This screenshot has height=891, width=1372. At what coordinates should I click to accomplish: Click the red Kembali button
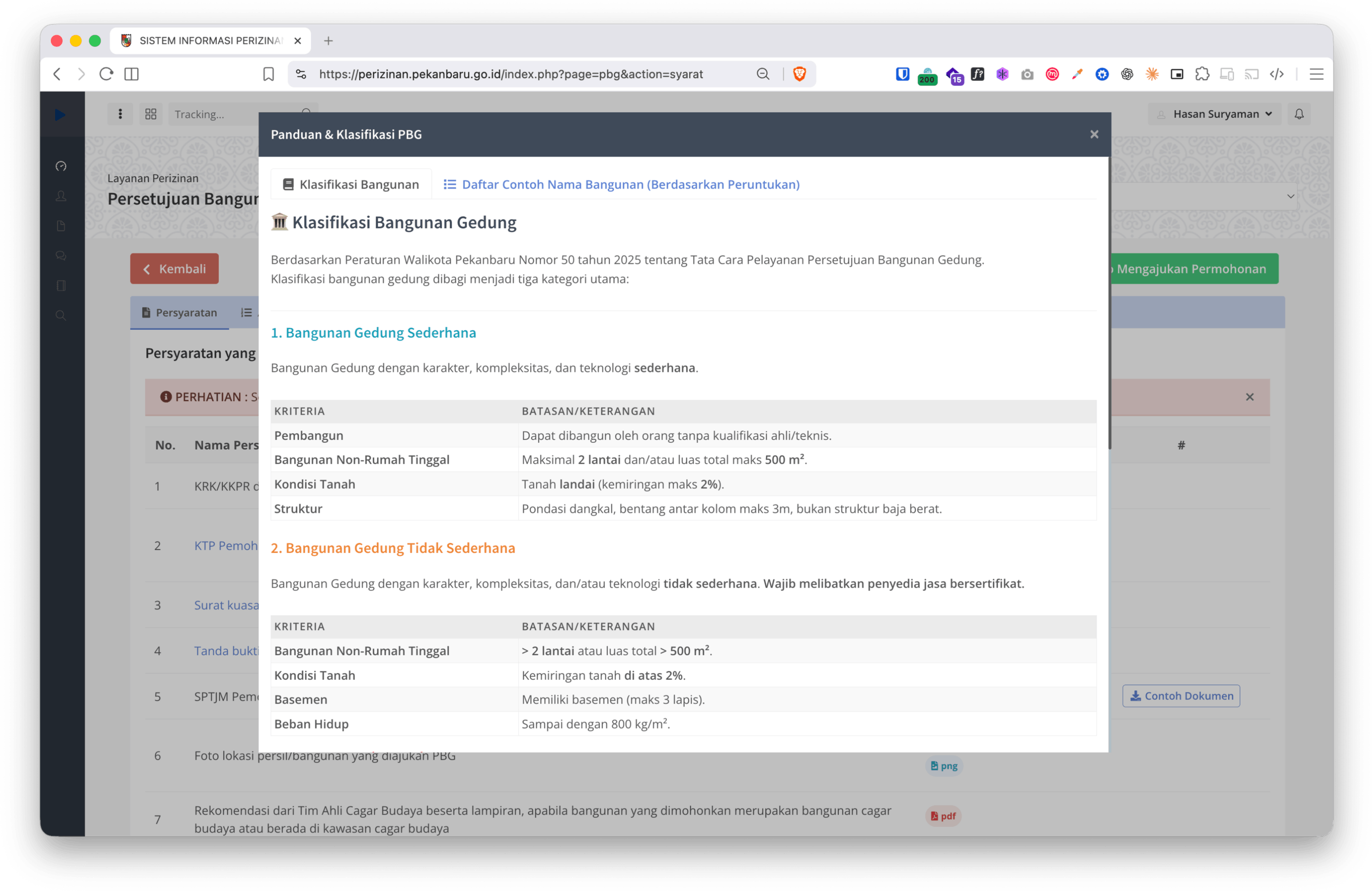(x=174, y=269)
